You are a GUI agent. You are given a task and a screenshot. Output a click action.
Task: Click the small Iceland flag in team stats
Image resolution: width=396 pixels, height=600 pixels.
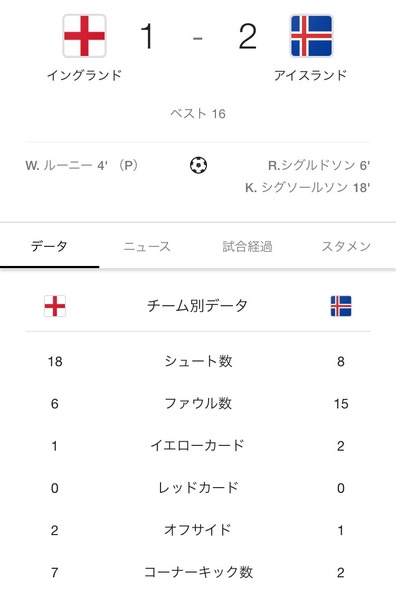[341, 306]
